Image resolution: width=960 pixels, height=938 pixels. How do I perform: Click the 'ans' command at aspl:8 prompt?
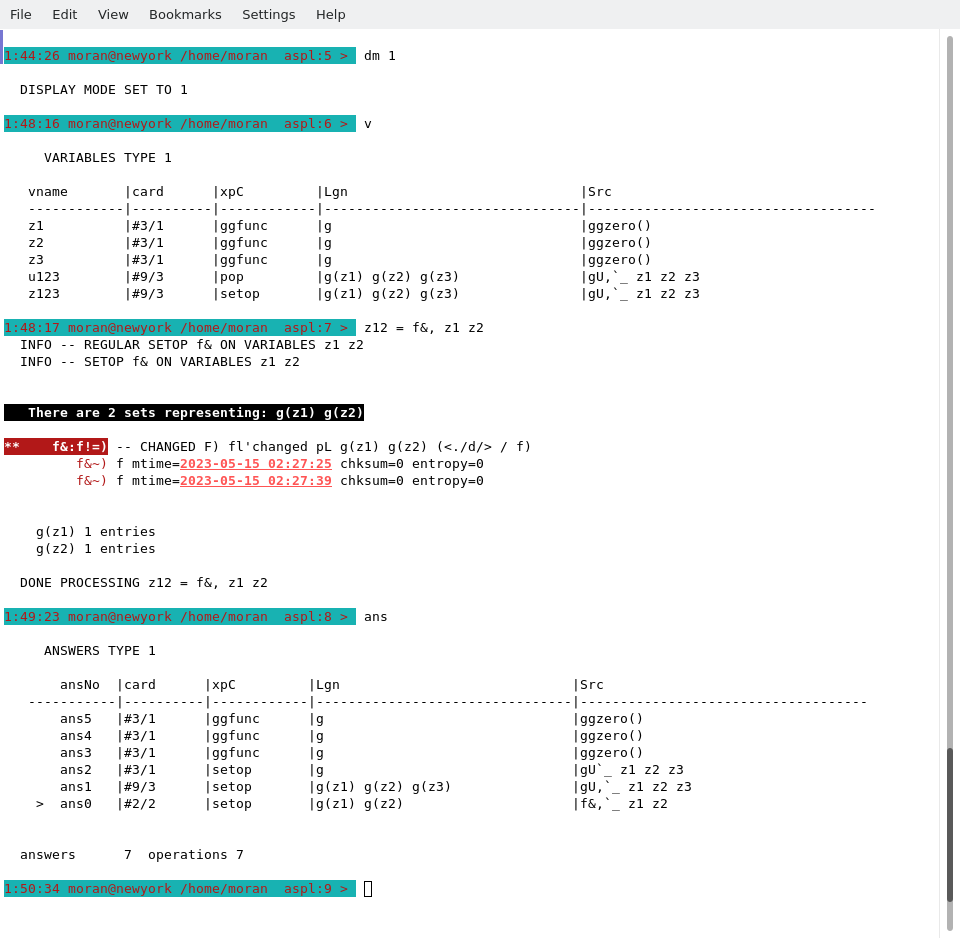pyautogui.click(x=376, y=616)
